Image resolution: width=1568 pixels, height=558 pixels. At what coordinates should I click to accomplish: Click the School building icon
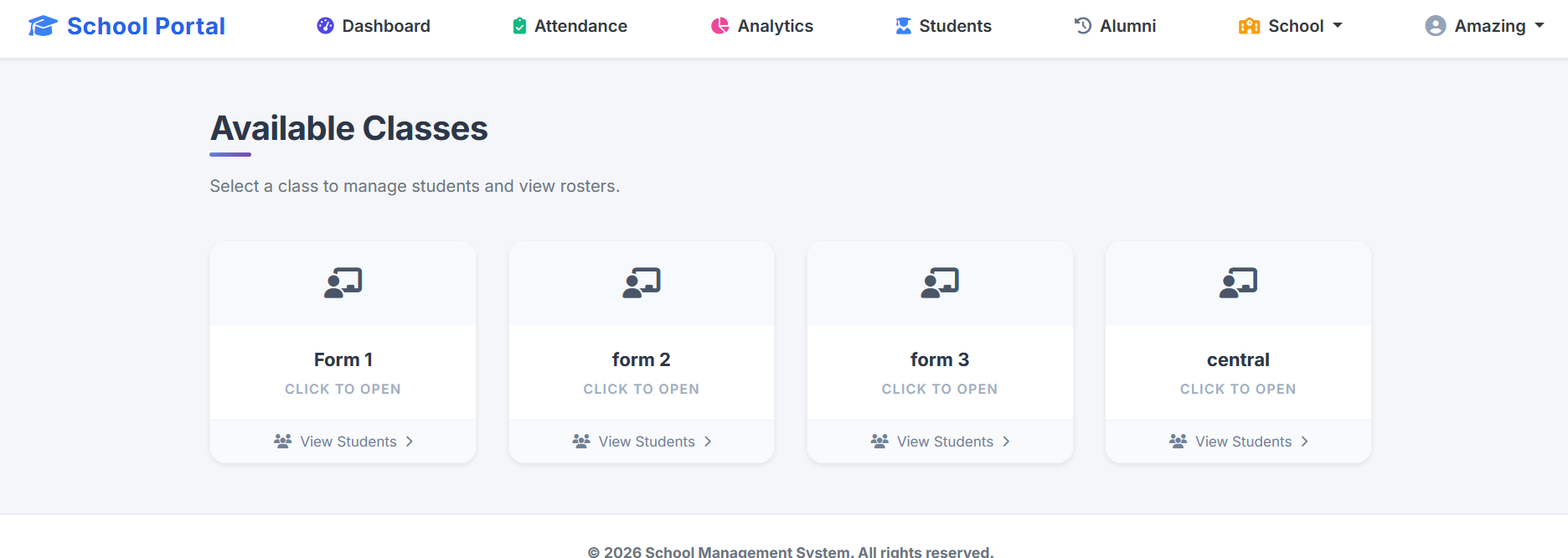coord(1249,26)
